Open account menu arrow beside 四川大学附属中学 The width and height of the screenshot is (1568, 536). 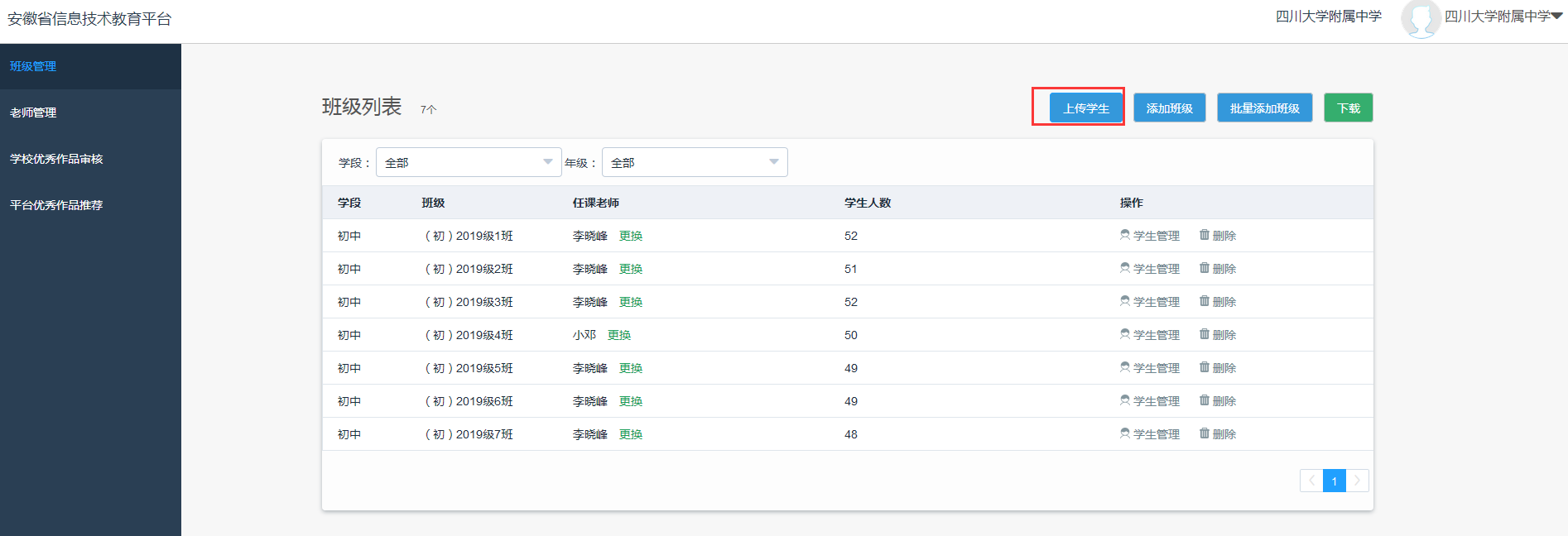click(1556, 17)
